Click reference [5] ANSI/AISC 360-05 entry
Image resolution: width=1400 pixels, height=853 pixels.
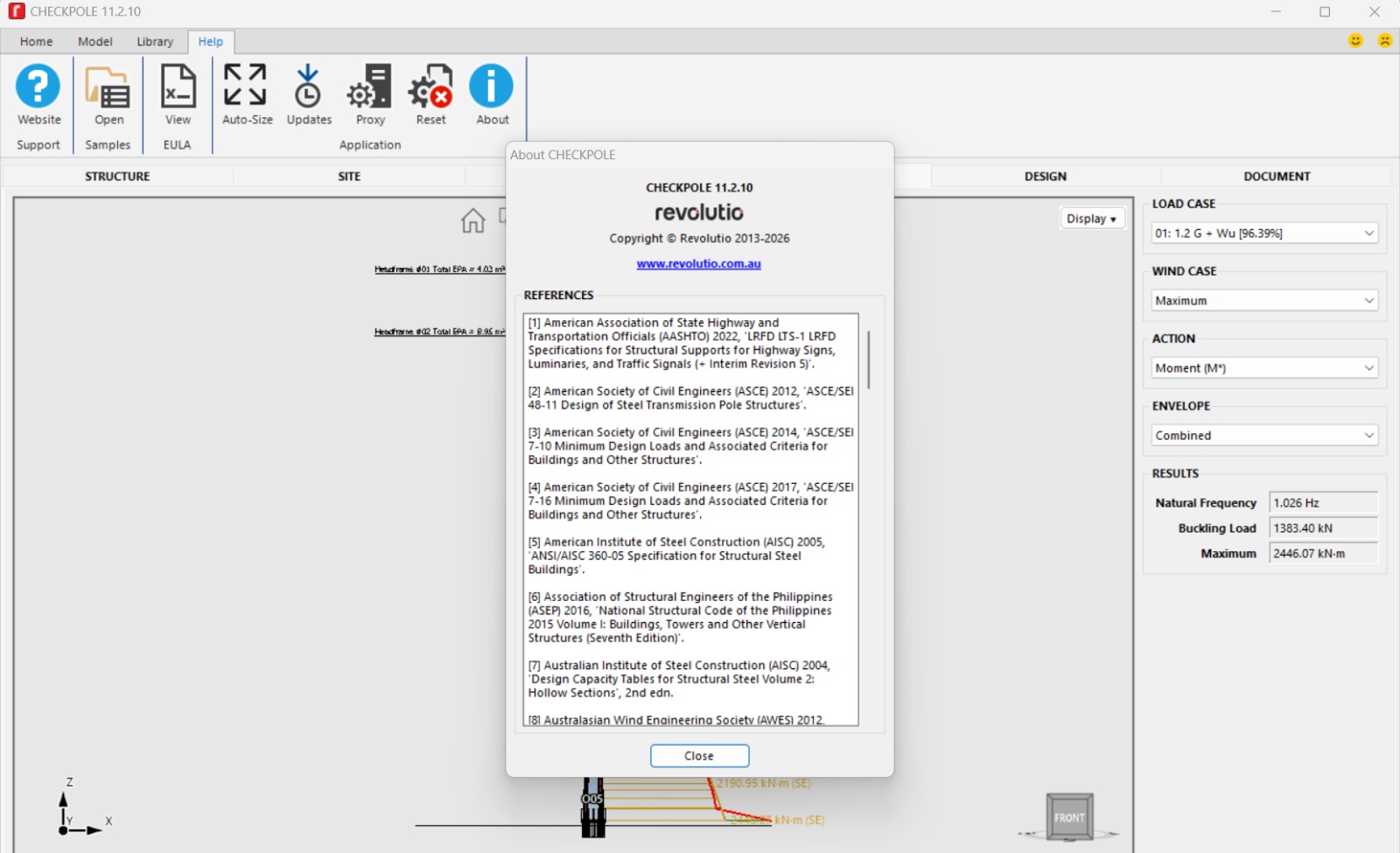(676, 556)
